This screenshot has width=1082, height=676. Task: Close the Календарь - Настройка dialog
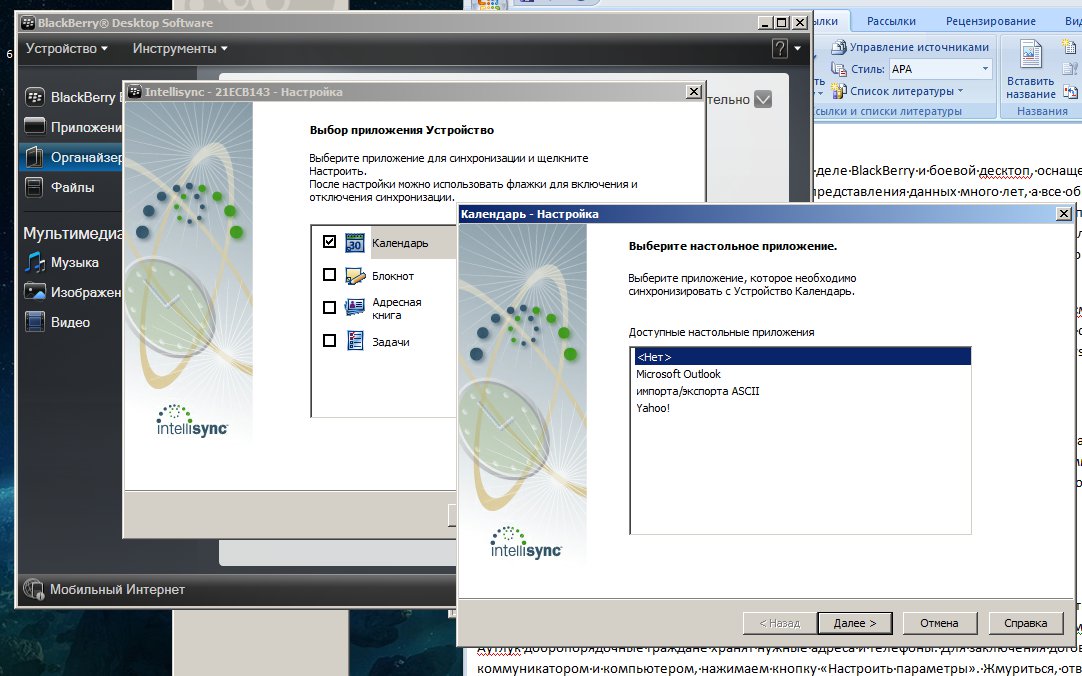click(1063, 214)
